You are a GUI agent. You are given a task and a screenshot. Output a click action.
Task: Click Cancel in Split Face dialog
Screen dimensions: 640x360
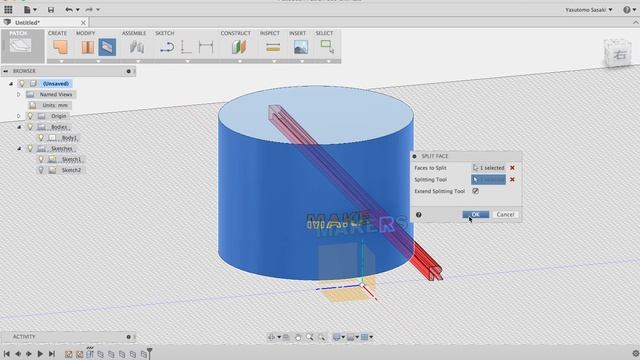coord(505,215)
